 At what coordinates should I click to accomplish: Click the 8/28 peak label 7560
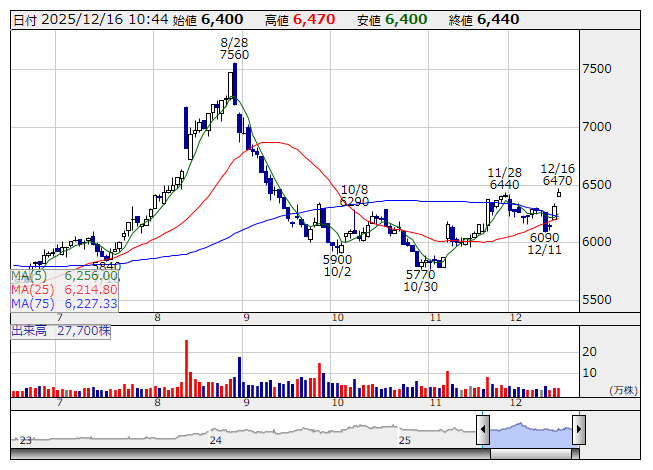tap(234, 55)
